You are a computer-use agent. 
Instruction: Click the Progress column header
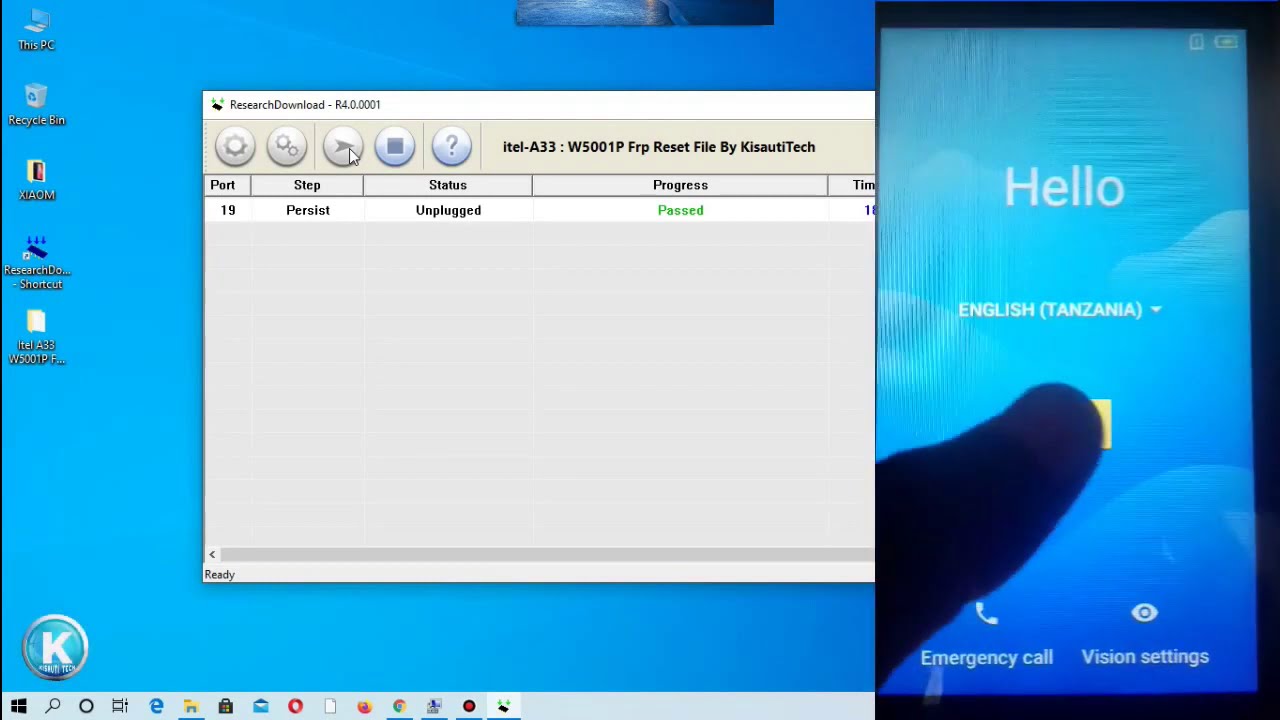coord(680,185)
